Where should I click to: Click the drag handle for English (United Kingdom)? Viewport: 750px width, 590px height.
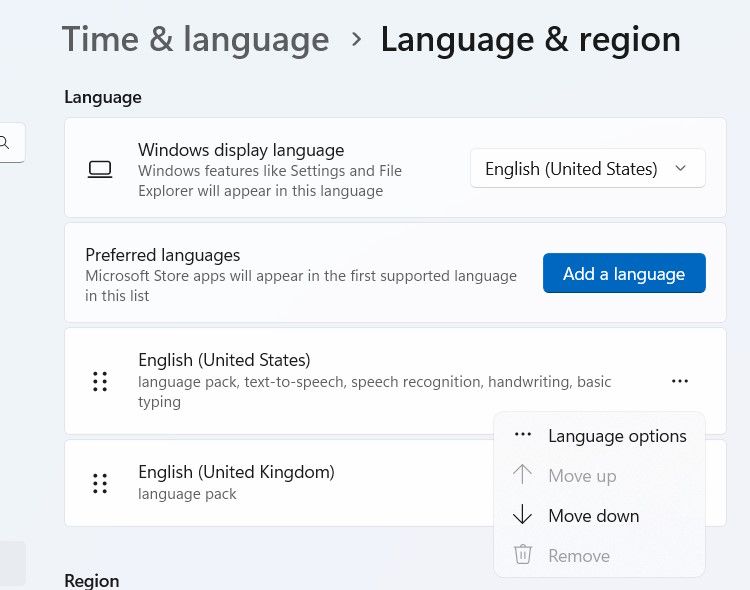tap(100, 483)
